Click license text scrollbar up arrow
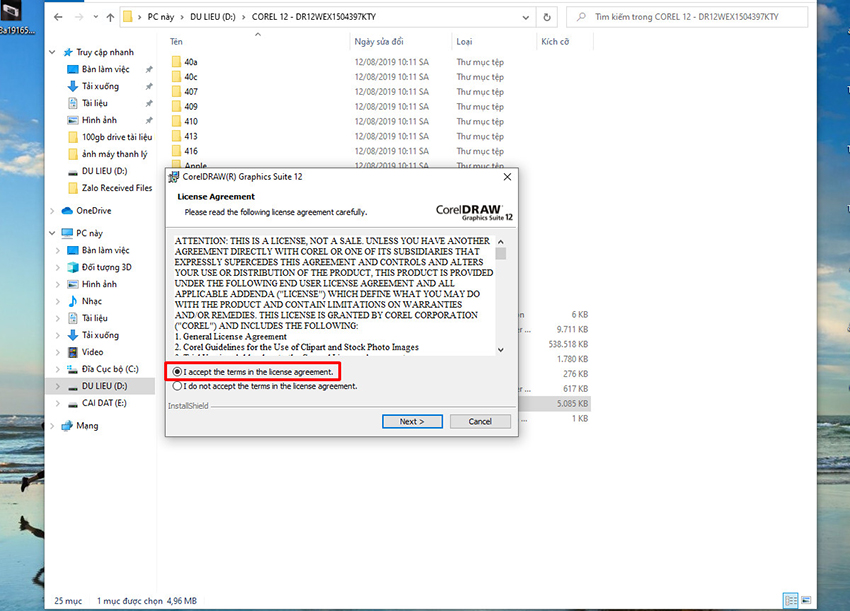 click(x=501, y=242)
